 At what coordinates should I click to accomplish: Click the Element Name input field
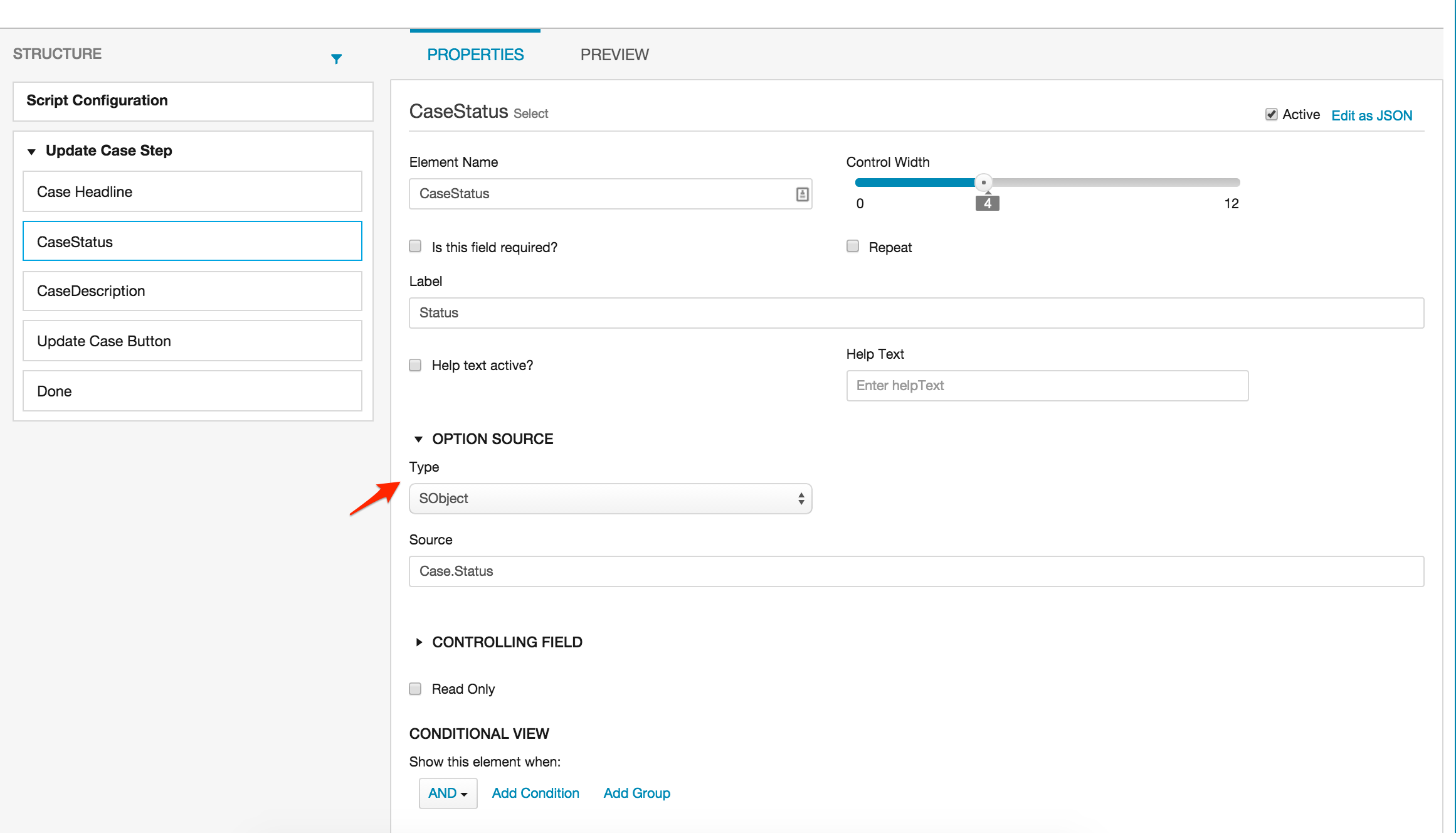tap(610, 194)
